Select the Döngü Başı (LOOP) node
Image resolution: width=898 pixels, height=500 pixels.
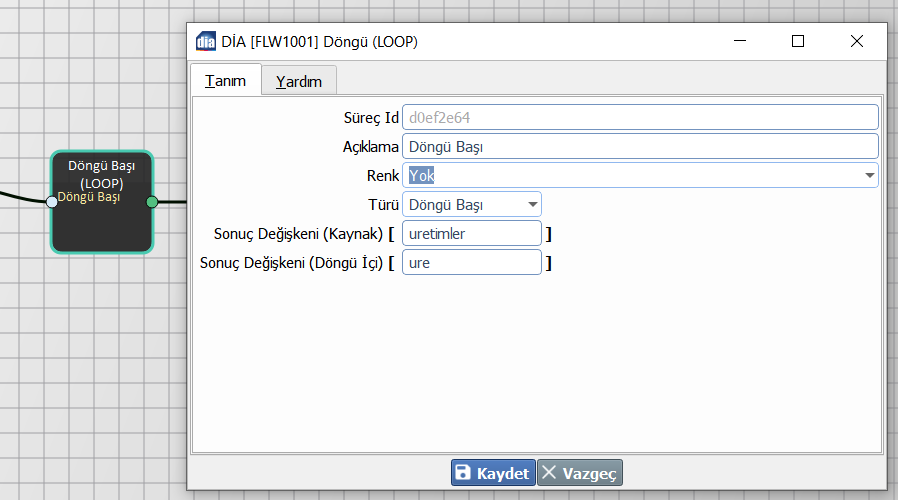101,225
